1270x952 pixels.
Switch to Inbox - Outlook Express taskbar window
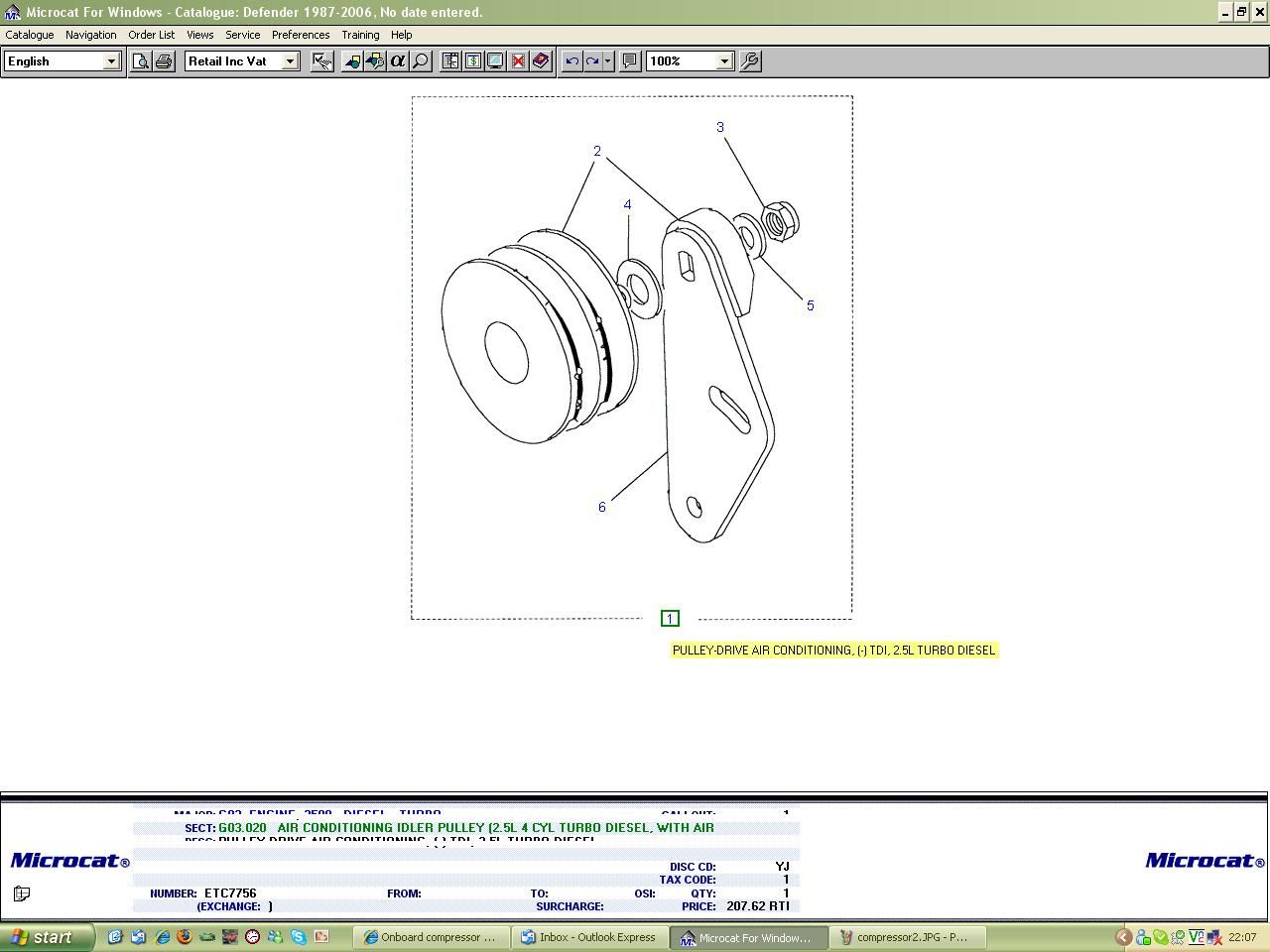tap(589, 937)
